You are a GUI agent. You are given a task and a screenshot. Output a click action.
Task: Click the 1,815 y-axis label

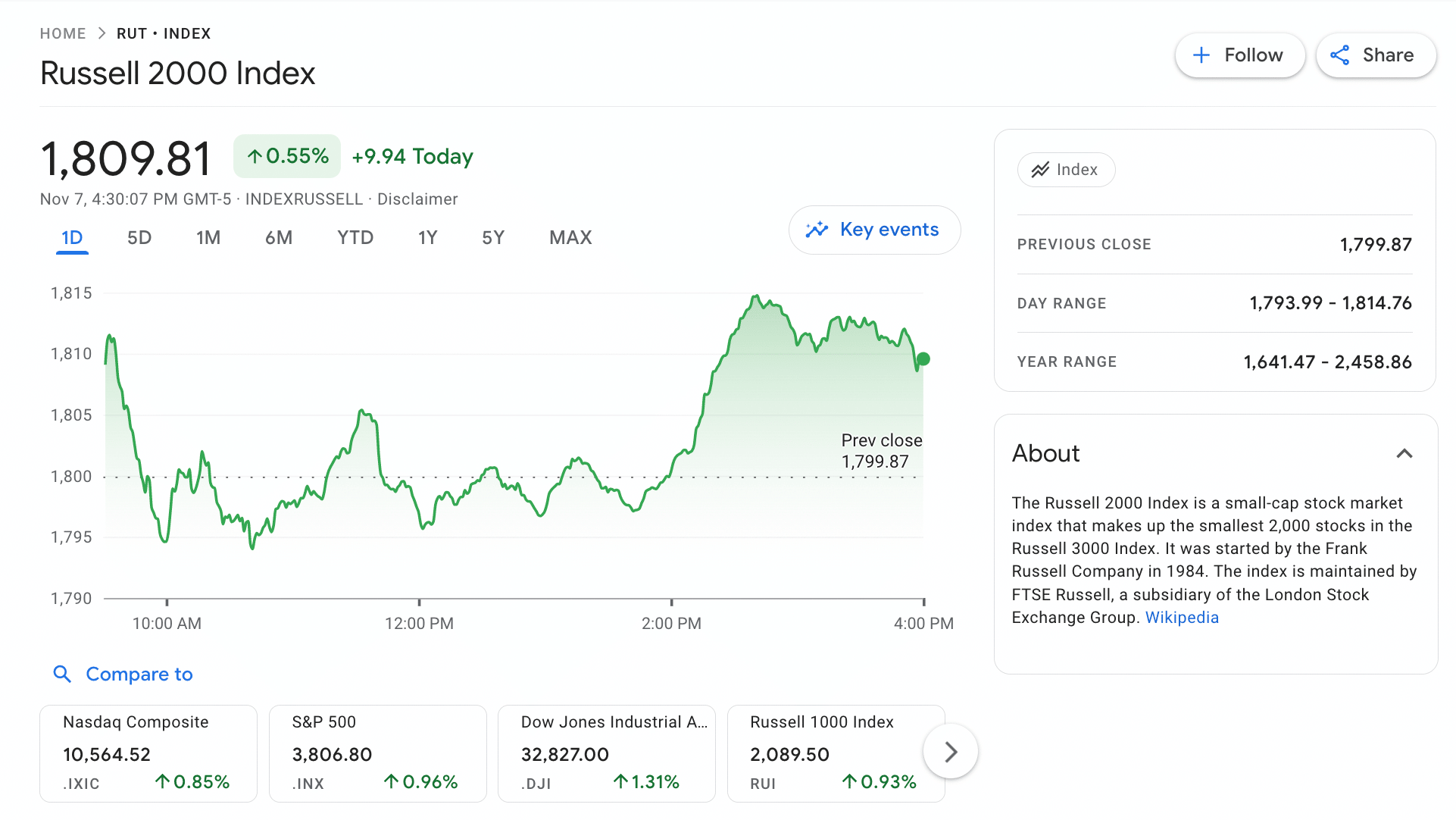click(x=71, y=293)
